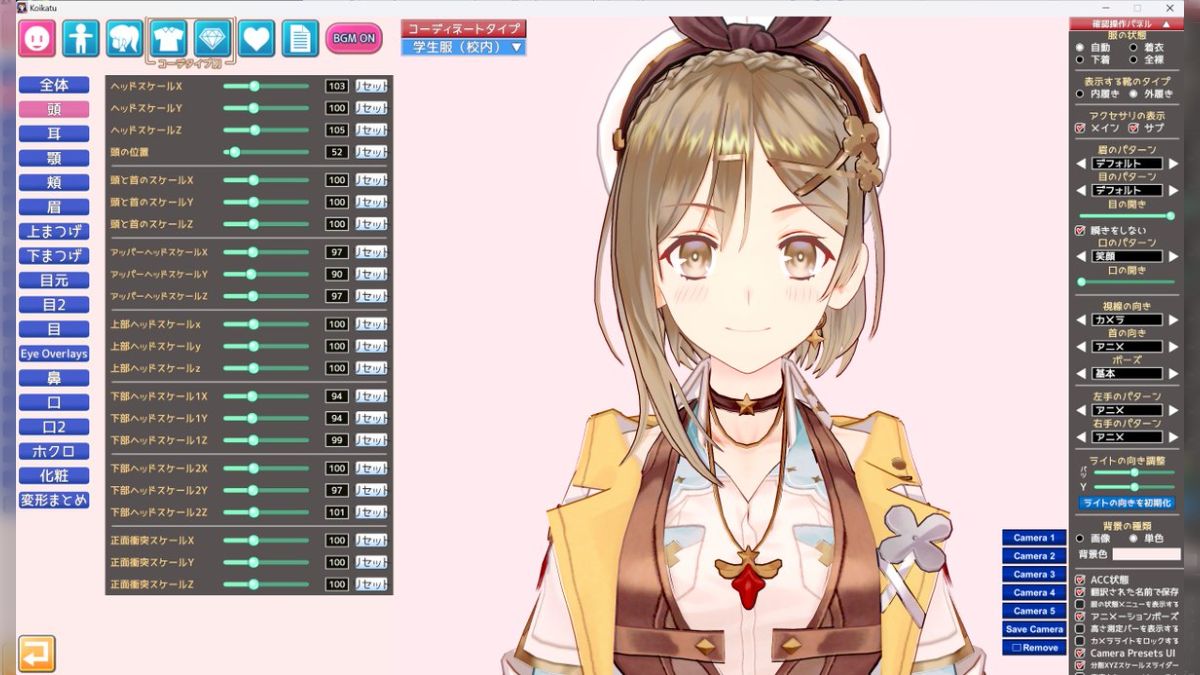
Task: Open the body editing category icon
Action: point(81,39)
